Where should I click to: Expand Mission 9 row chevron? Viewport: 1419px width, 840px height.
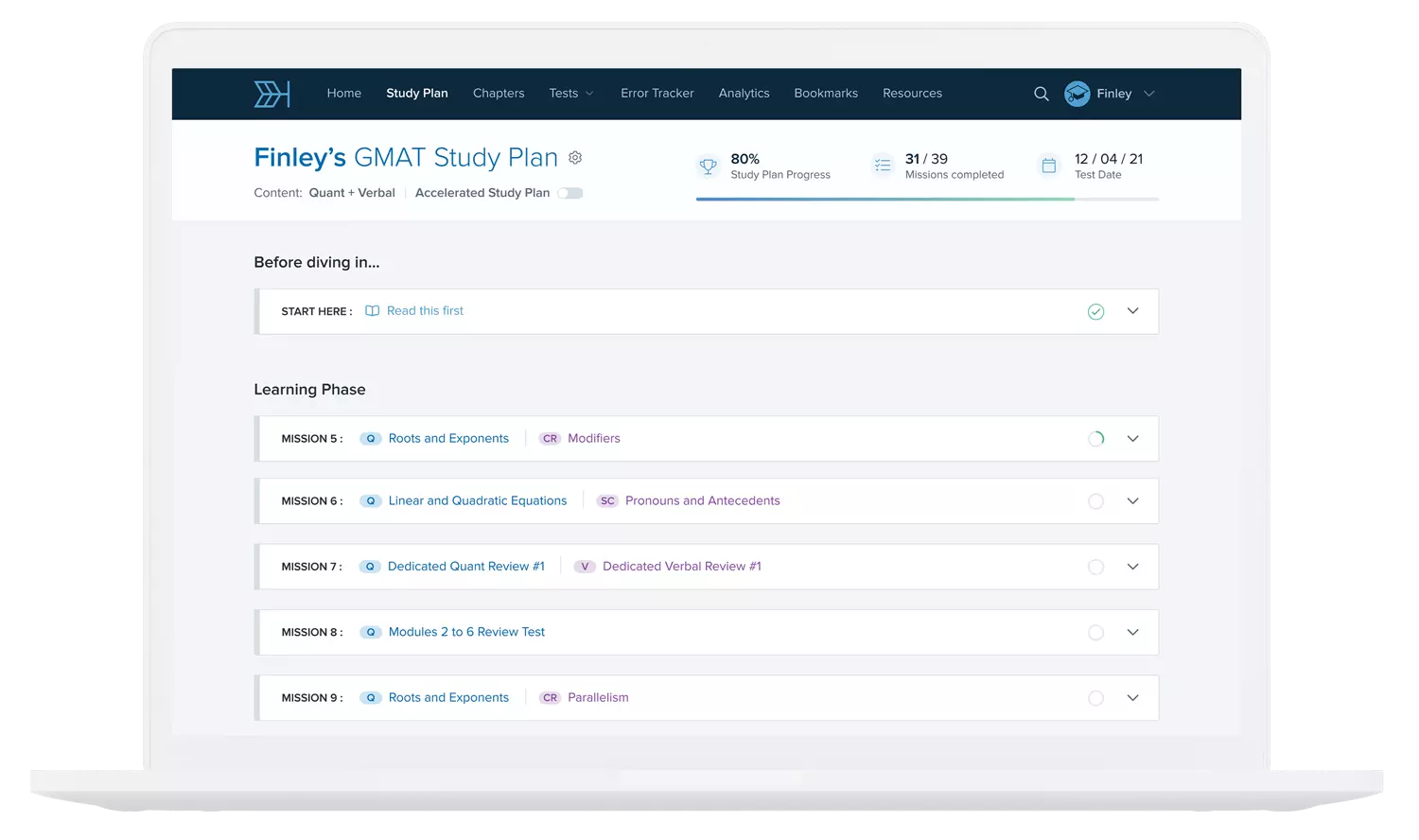click(1132, 698)
